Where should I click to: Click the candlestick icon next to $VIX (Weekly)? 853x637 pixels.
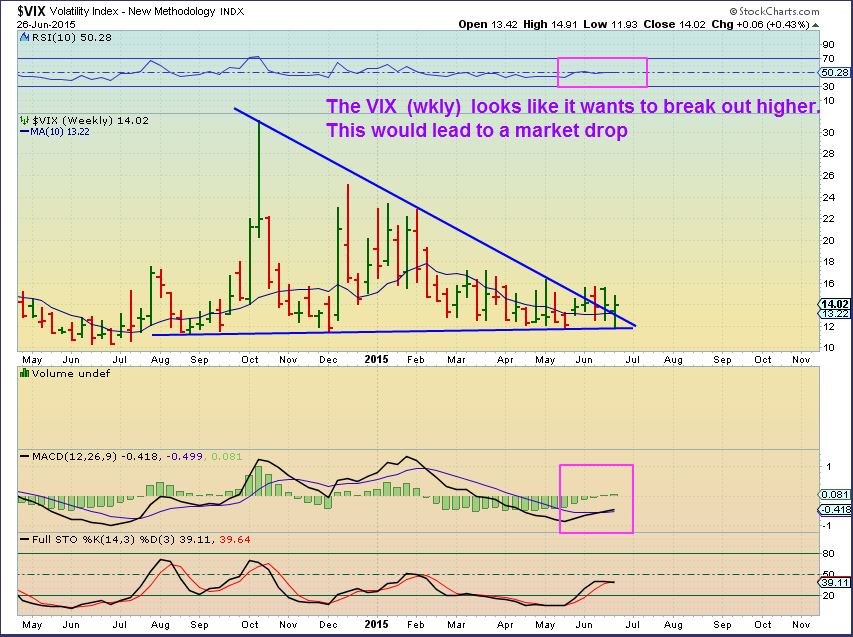point(24,120)
